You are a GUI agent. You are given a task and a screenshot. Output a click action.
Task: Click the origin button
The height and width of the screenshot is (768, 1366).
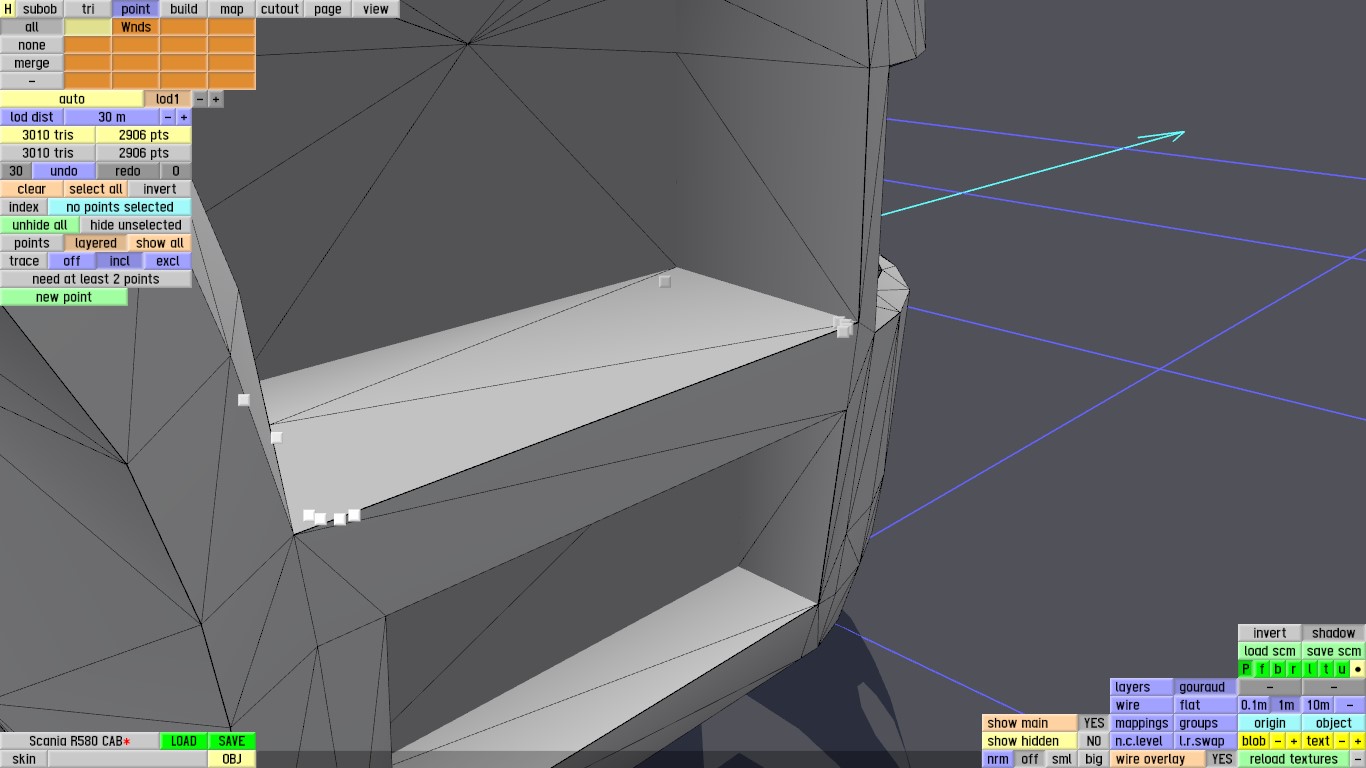coord(1270,723)
